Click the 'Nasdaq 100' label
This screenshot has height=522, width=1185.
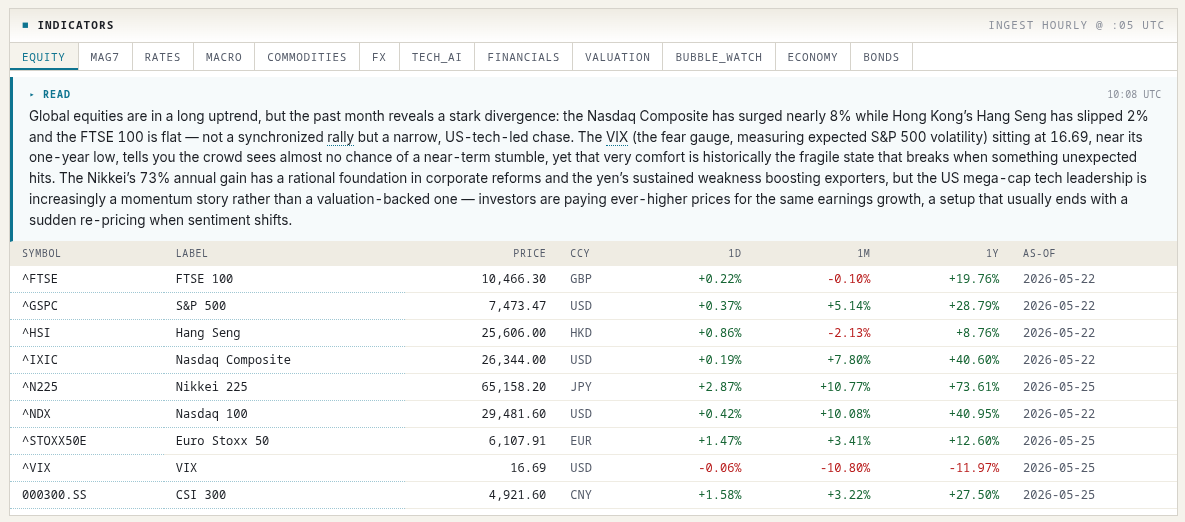point(212,414)
